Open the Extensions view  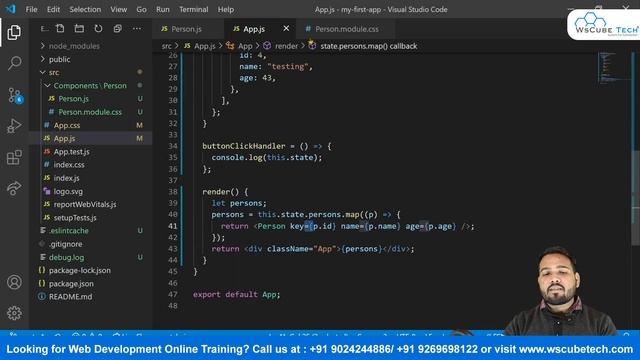point(14,157)
